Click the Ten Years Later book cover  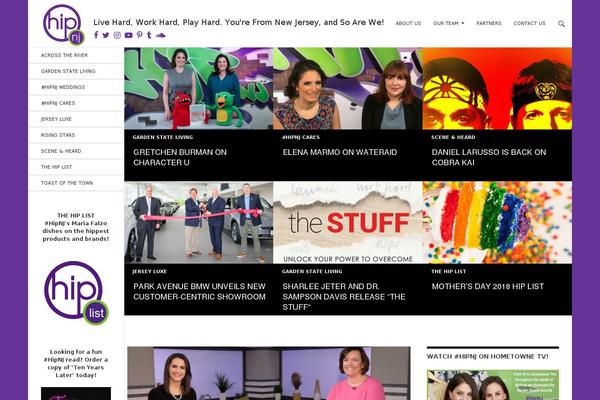click(x=76, y=393)
